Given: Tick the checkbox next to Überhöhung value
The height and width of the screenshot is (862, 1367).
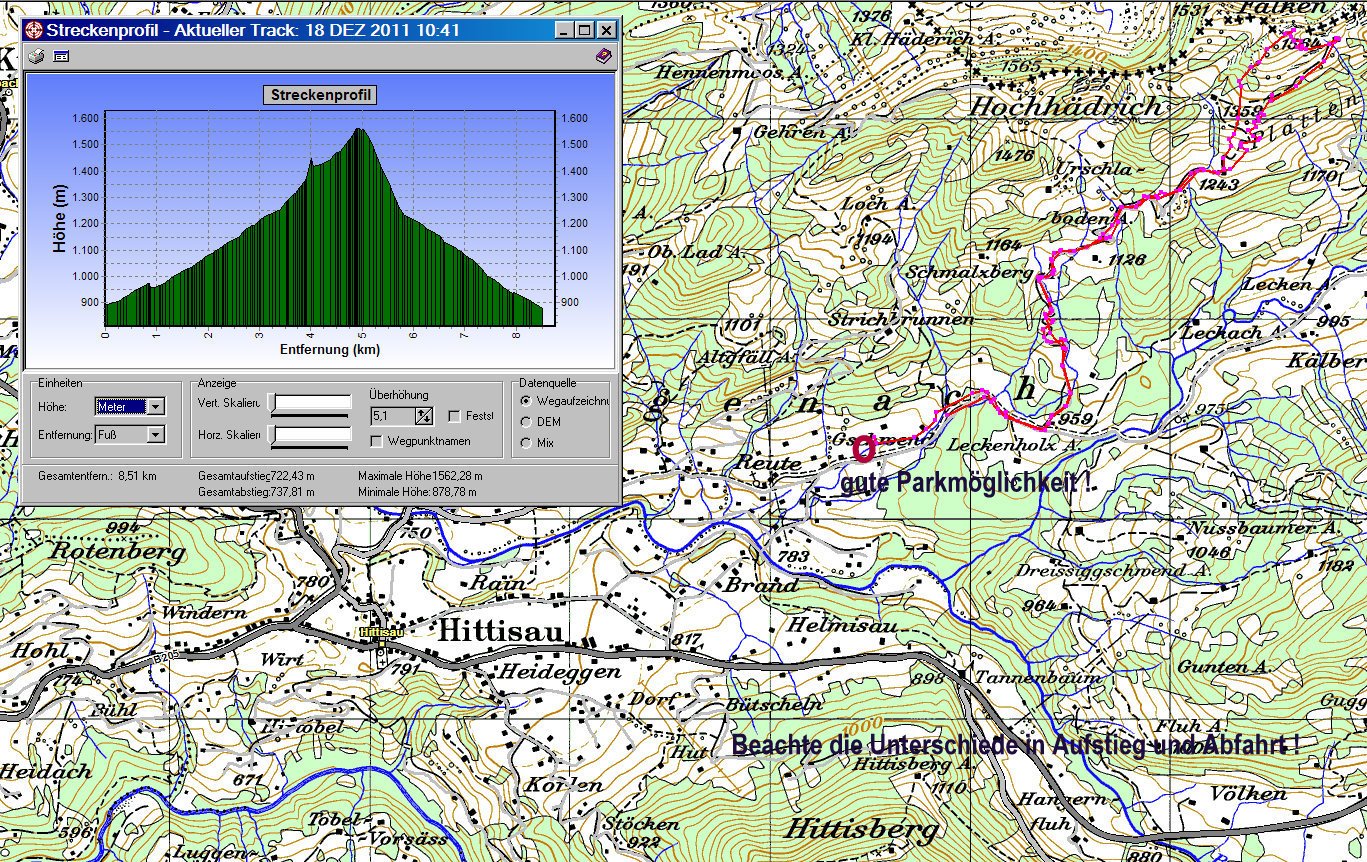Looking at the screenshot, I should (455, 416).
